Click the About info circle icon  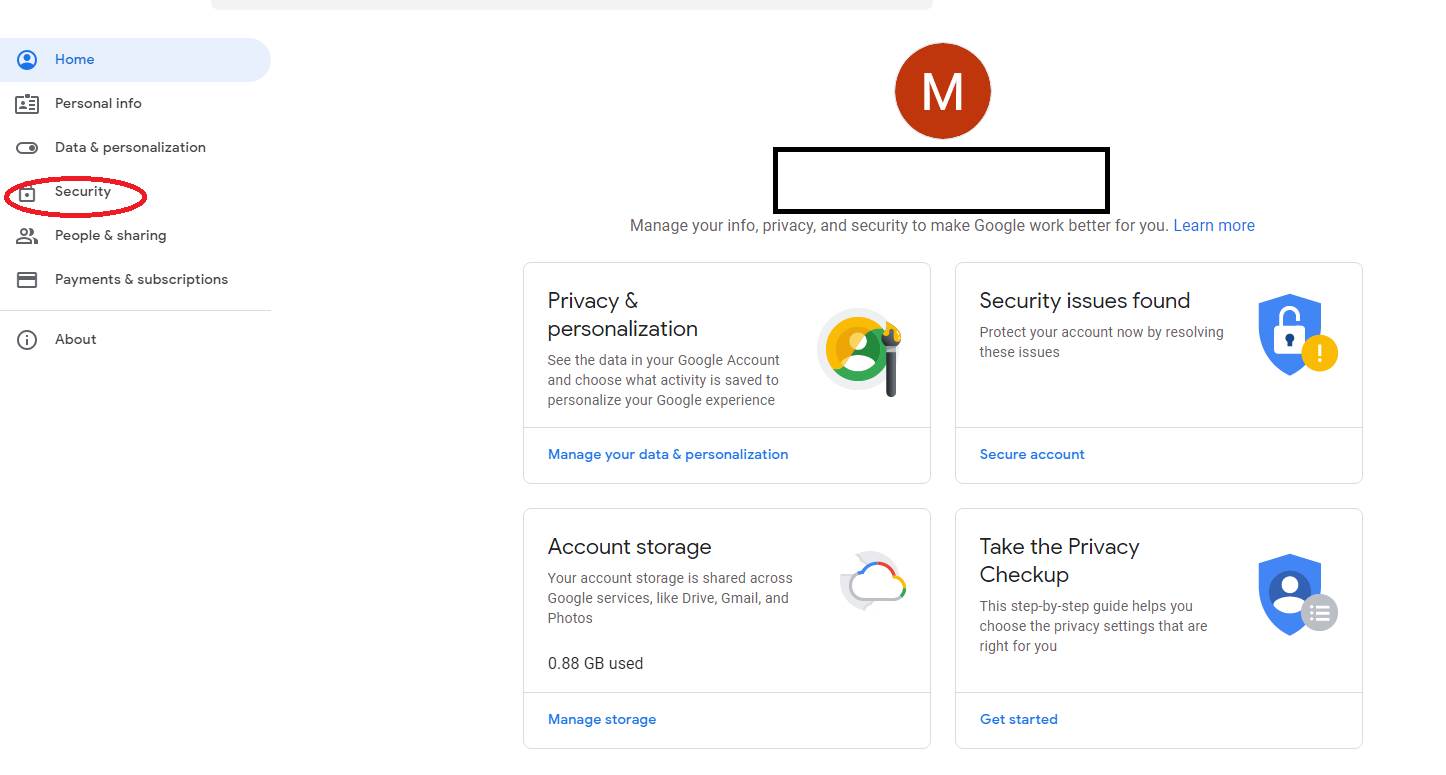[x=27, y=340]
